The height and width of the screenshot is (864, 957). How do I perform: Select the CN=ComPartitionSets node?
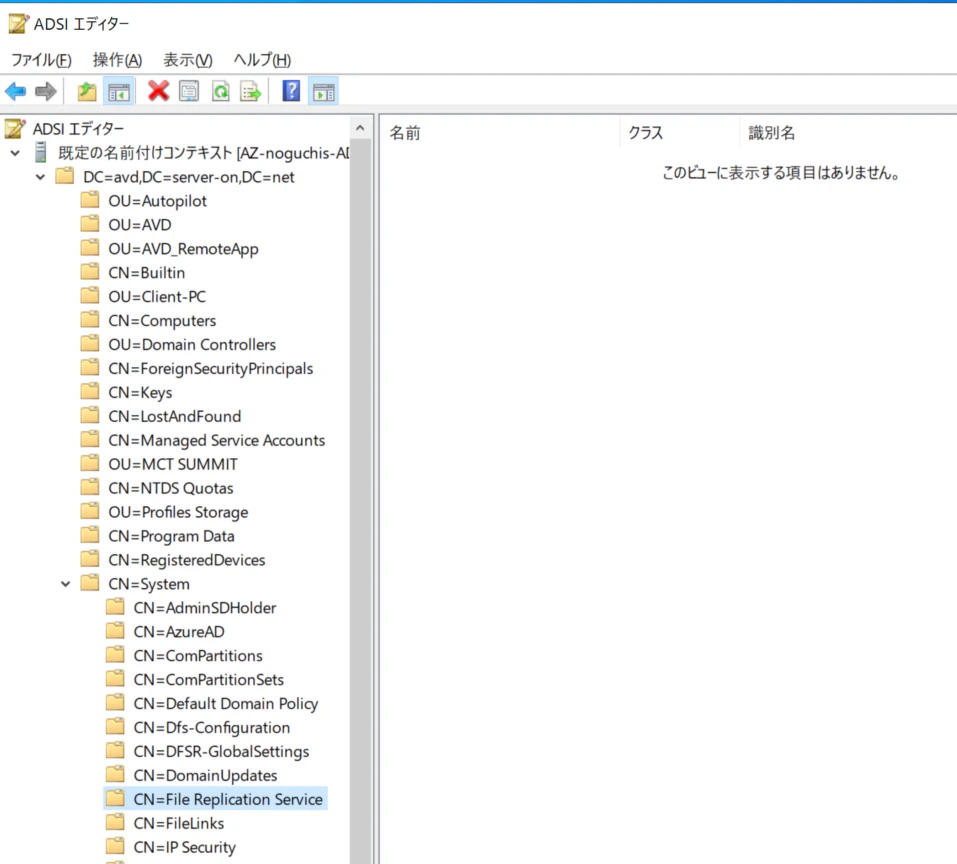click(209, 679)
